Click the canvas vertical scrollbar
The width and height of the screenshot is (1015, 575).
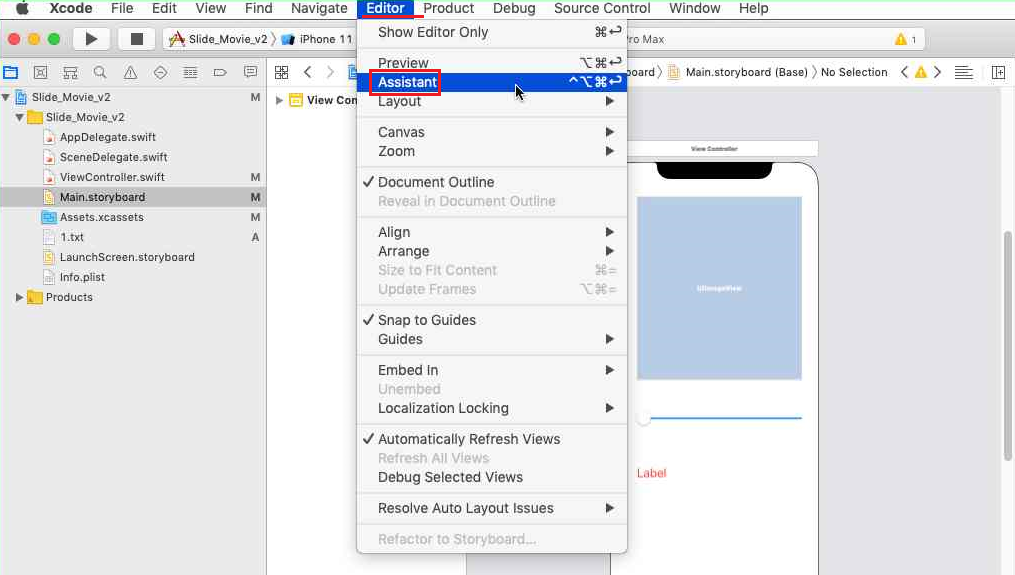click(x=1007, y=346)
